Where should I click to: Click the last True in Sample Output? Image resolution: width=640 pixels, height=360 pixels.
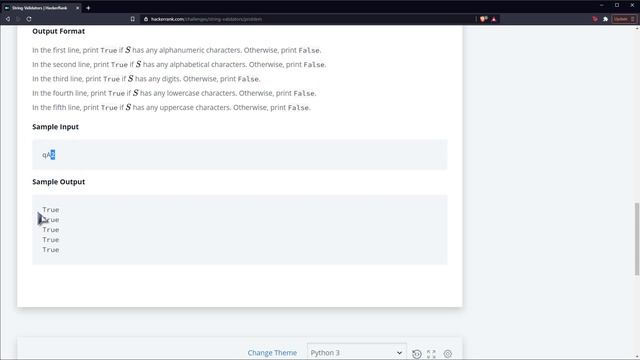51,250
